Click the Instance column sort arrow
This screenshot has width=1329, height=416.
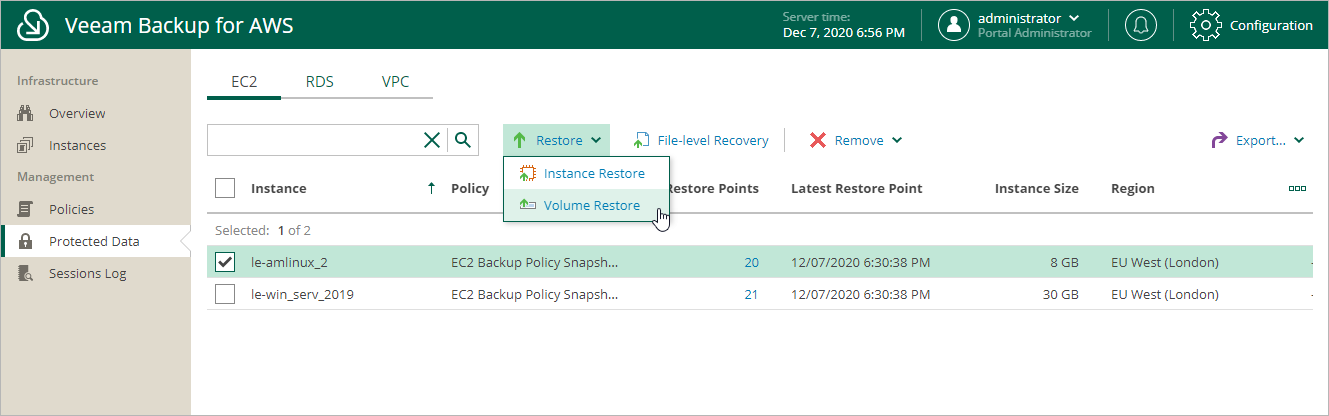431,188
